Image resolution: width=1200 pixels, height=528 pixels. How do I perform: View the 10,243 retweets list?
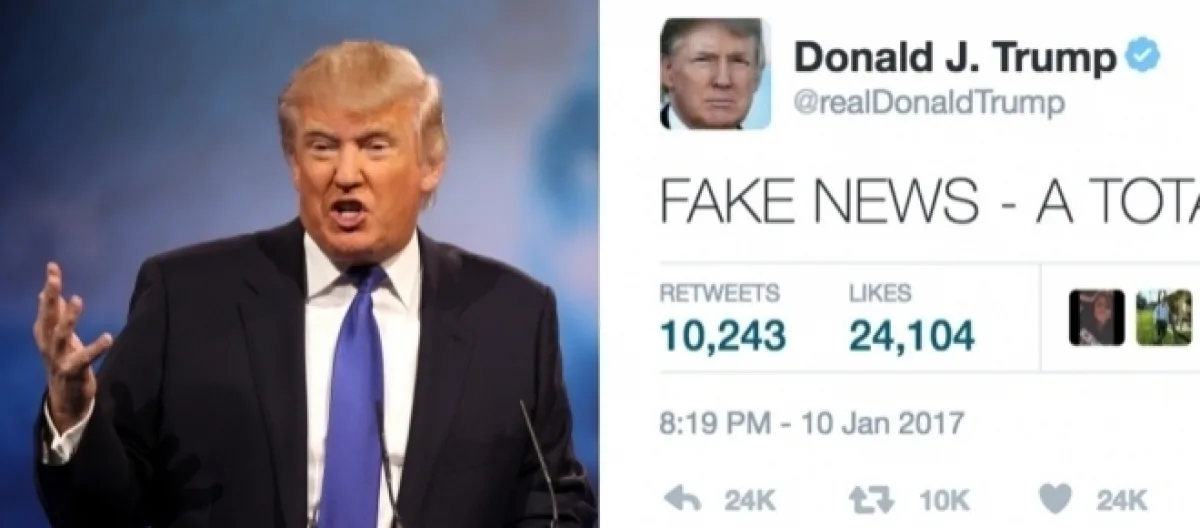point(722,336)
